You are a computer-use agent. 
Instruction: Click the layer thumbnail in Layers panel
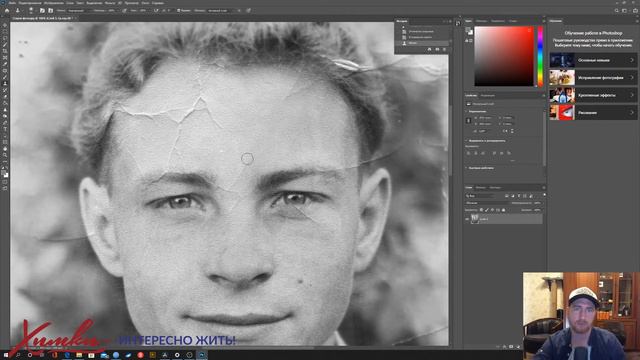pos(475,219)
